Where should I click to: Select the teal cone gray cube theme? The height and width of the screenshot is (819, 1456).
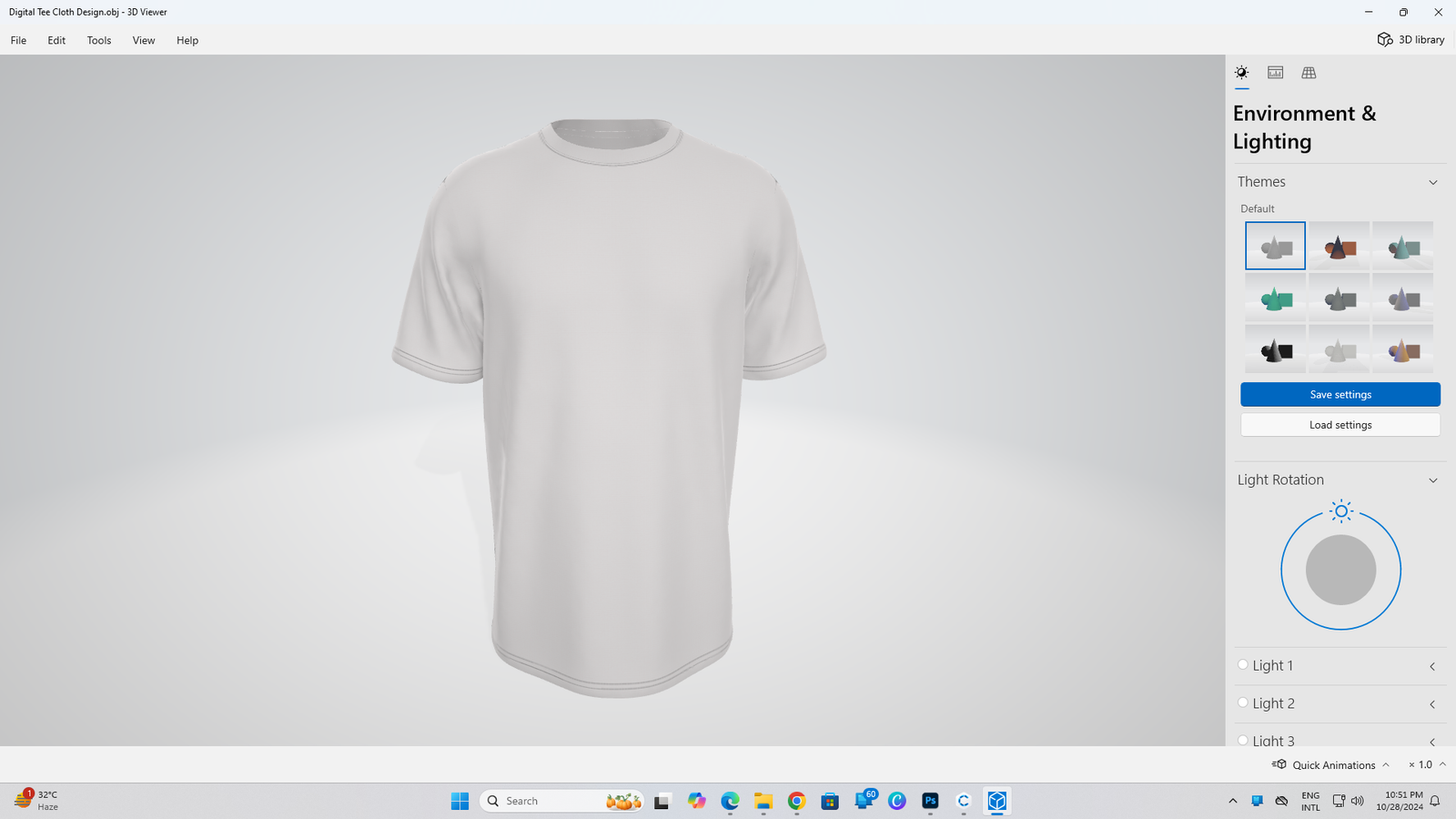tap(1402, 246)
